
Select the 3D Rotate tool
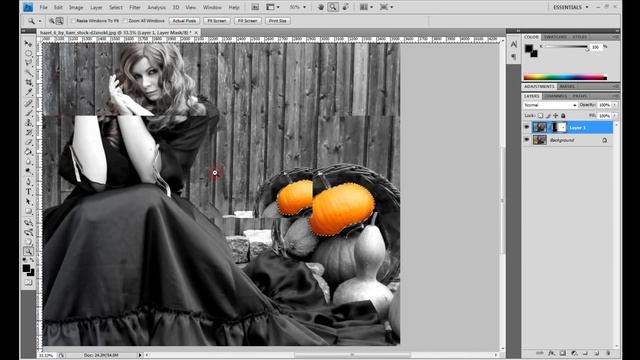pos(28,222)
